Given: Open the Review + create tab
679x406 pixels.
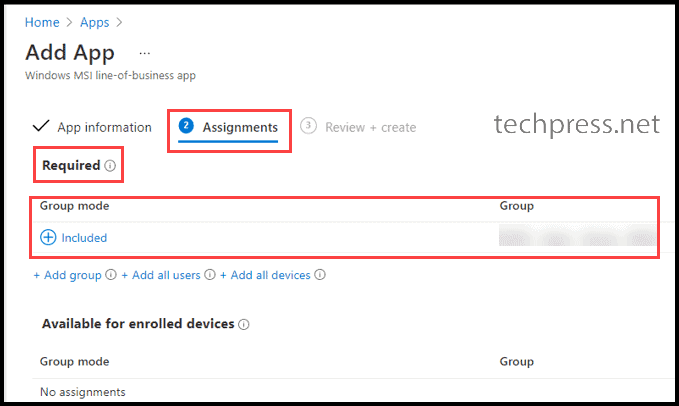Looking at the screenshot, I should [371, 127].
